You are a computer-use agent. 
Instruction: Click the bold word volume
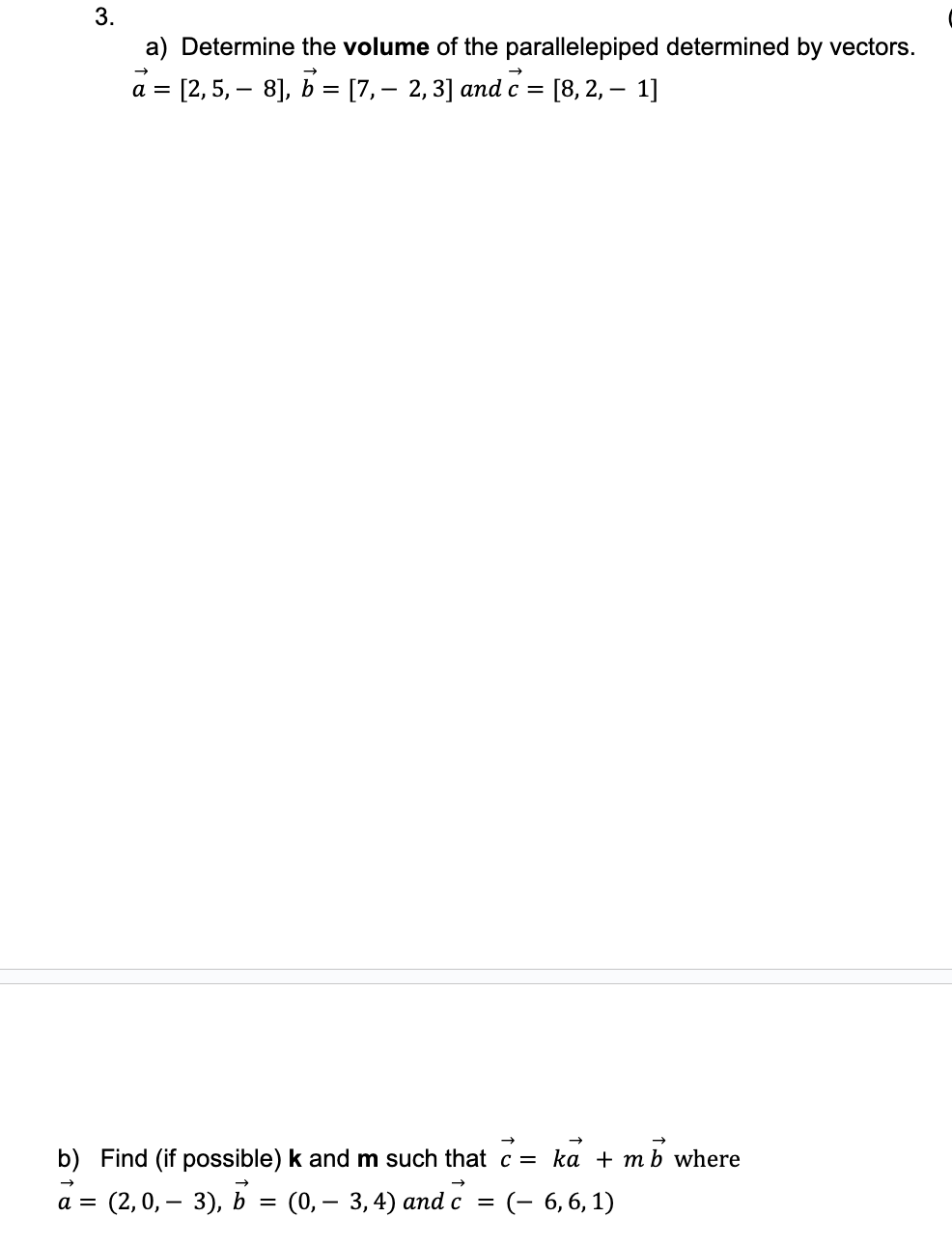click(x=386, y=47)
